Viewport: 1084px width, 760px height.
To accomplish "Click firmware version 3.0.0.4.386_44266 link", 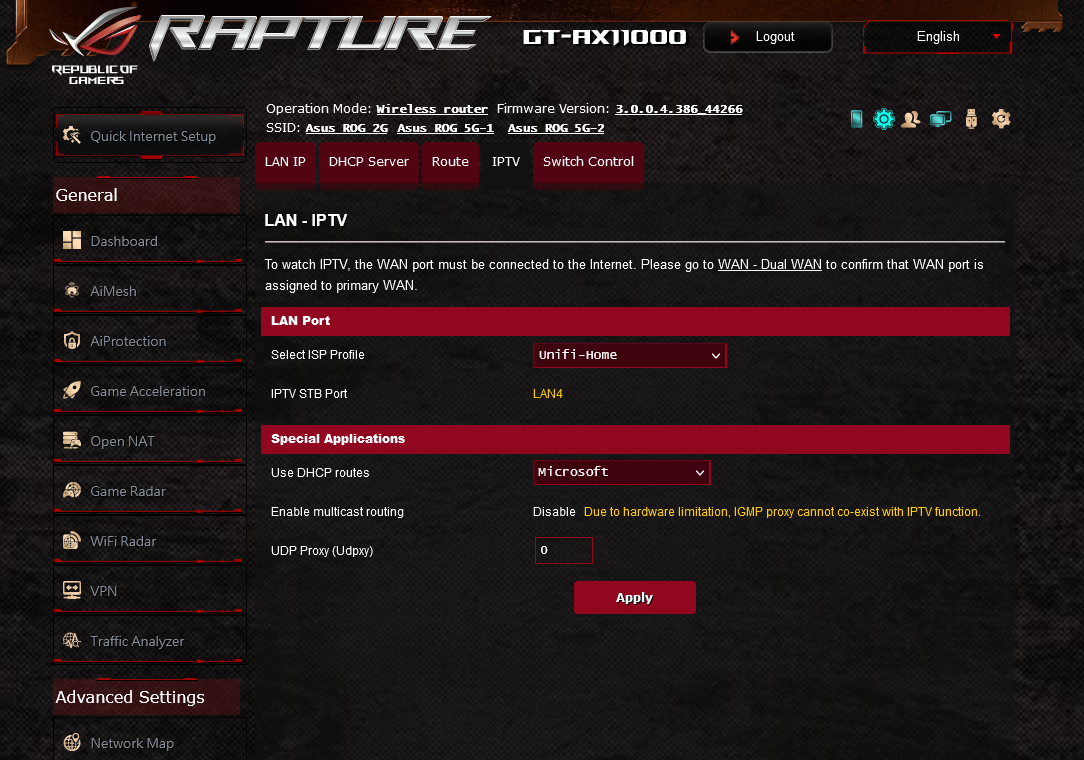I will [x=679, y=109].
